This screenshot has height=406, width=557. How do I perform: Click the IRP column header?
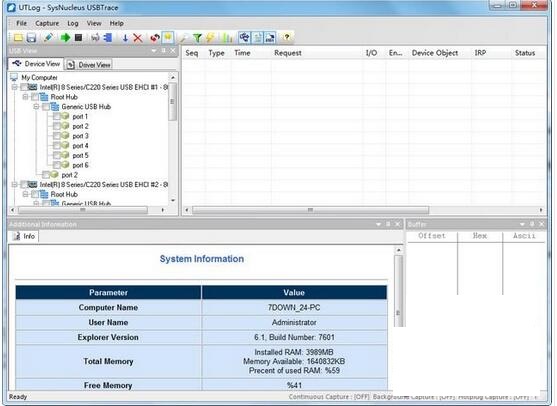pyautogui.click(x=491, y=53)
